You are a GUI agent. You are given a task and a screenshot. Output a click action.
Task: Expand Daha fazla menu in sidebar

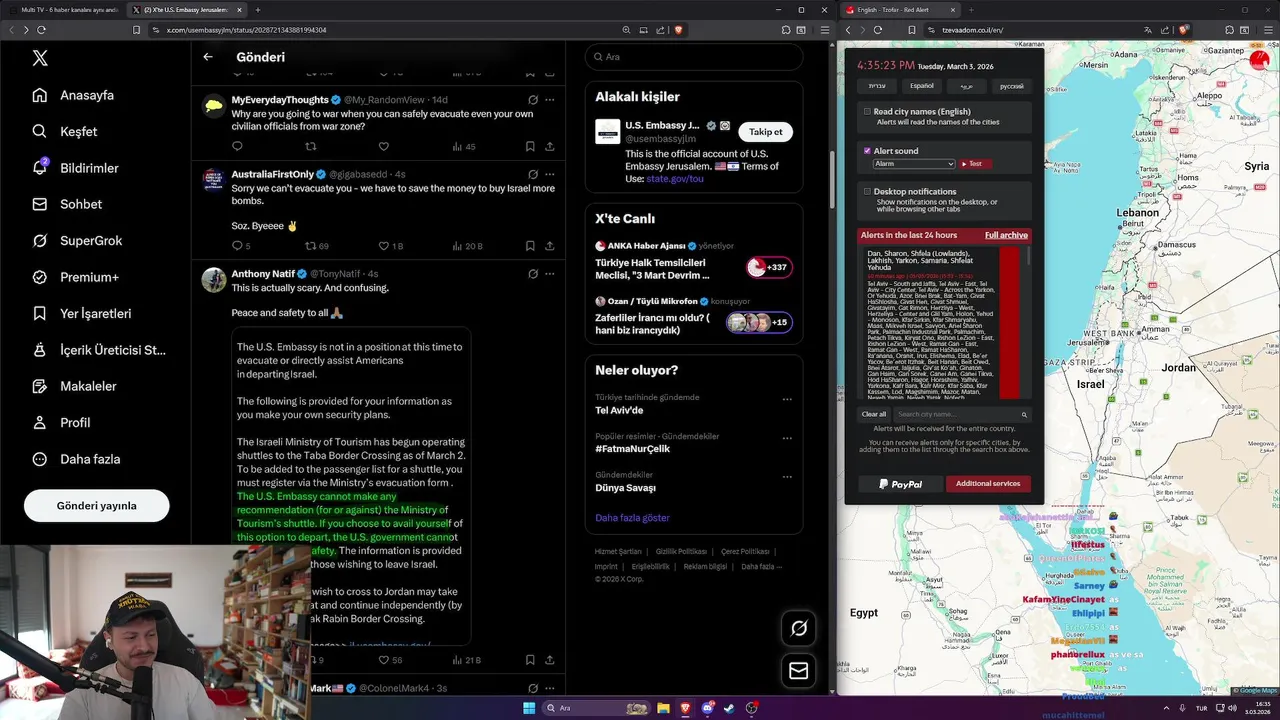tap(76, 459)
